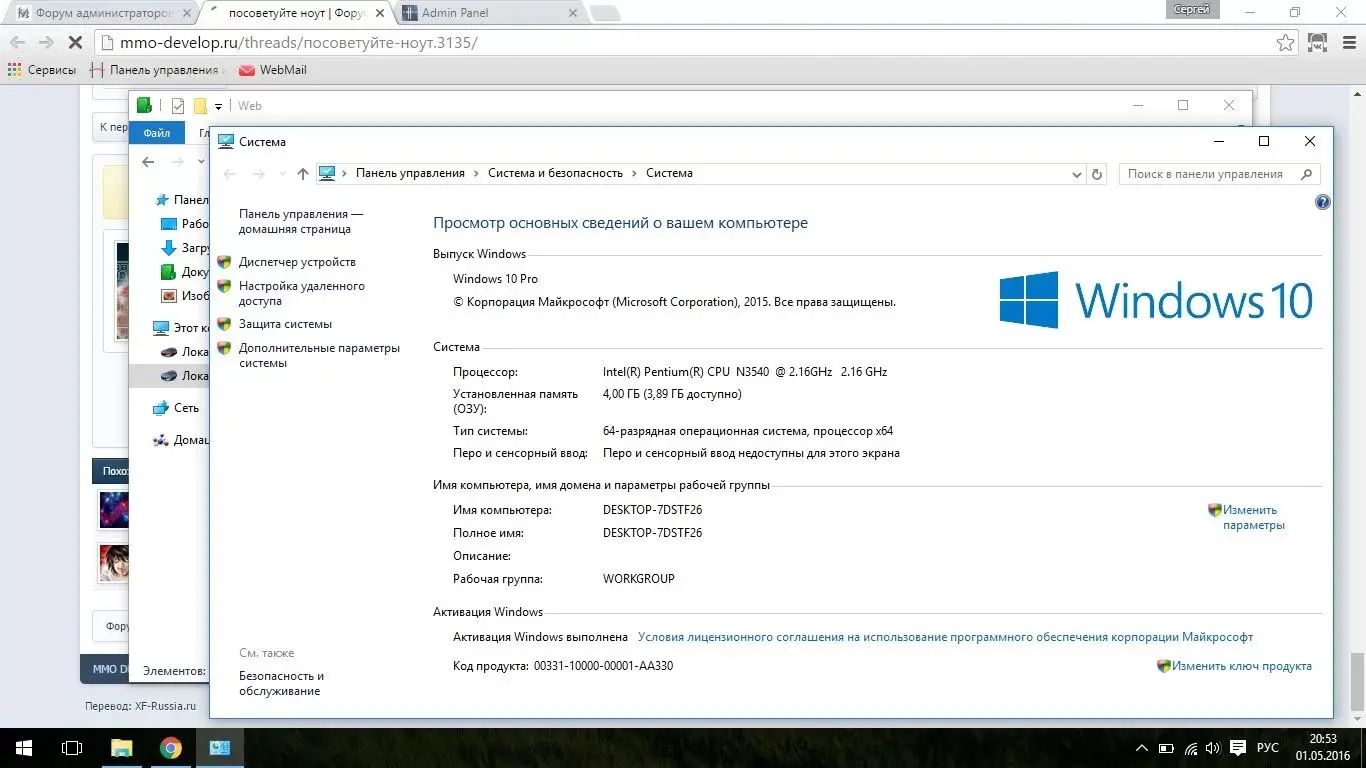
Task: Open System Protection link
Action: [x=285, y=324]
